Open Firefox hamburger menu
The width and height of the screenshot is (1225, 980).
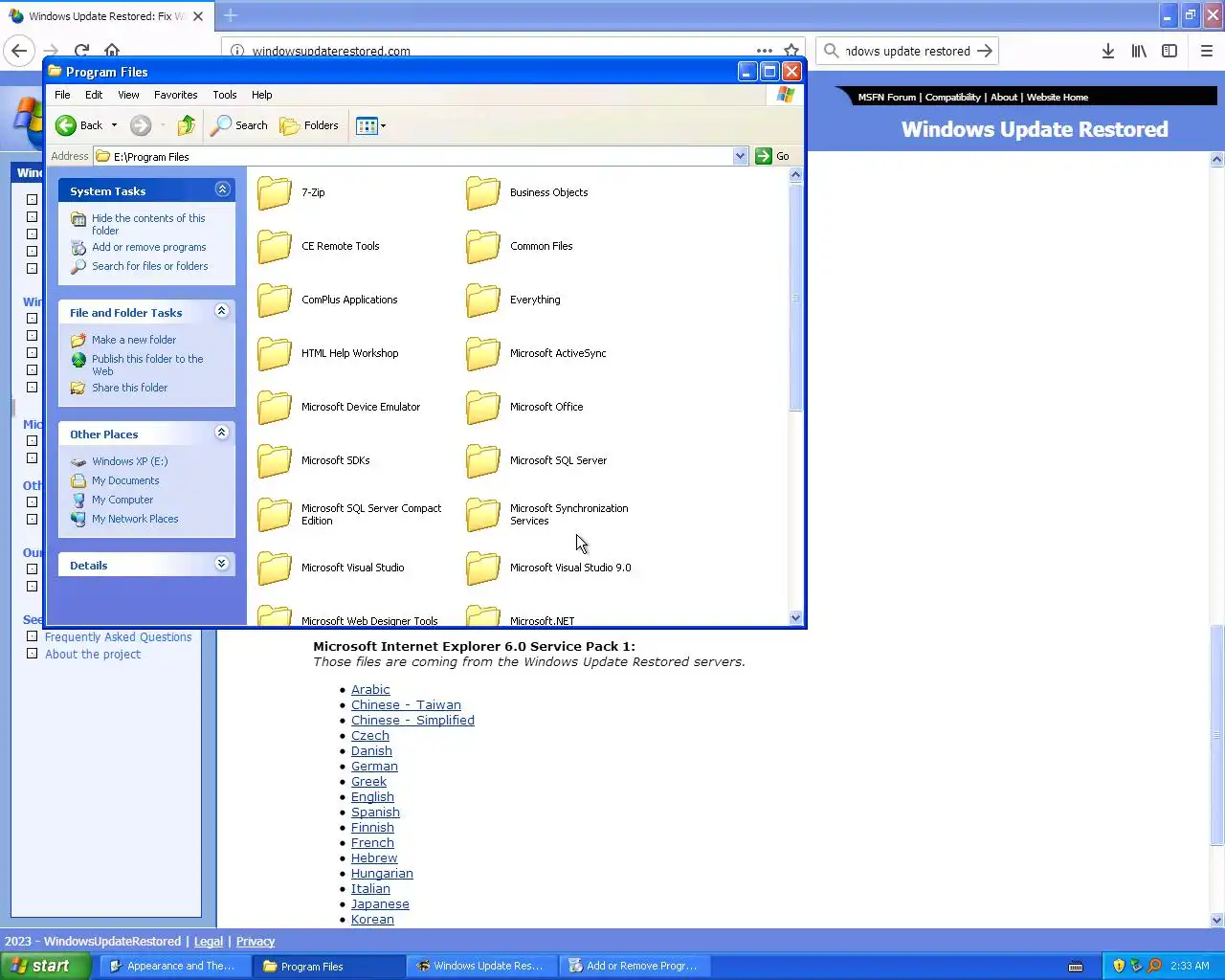(x=1207, y=51)
